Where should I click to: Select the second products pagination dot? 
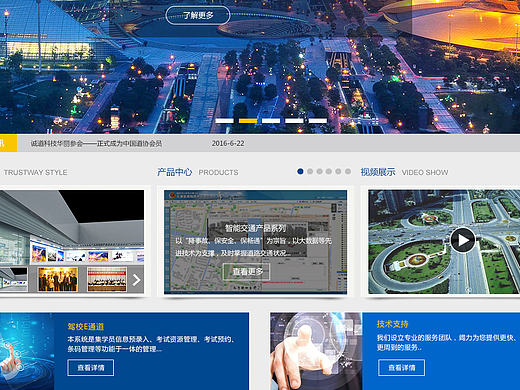click(x=310, y=171)
